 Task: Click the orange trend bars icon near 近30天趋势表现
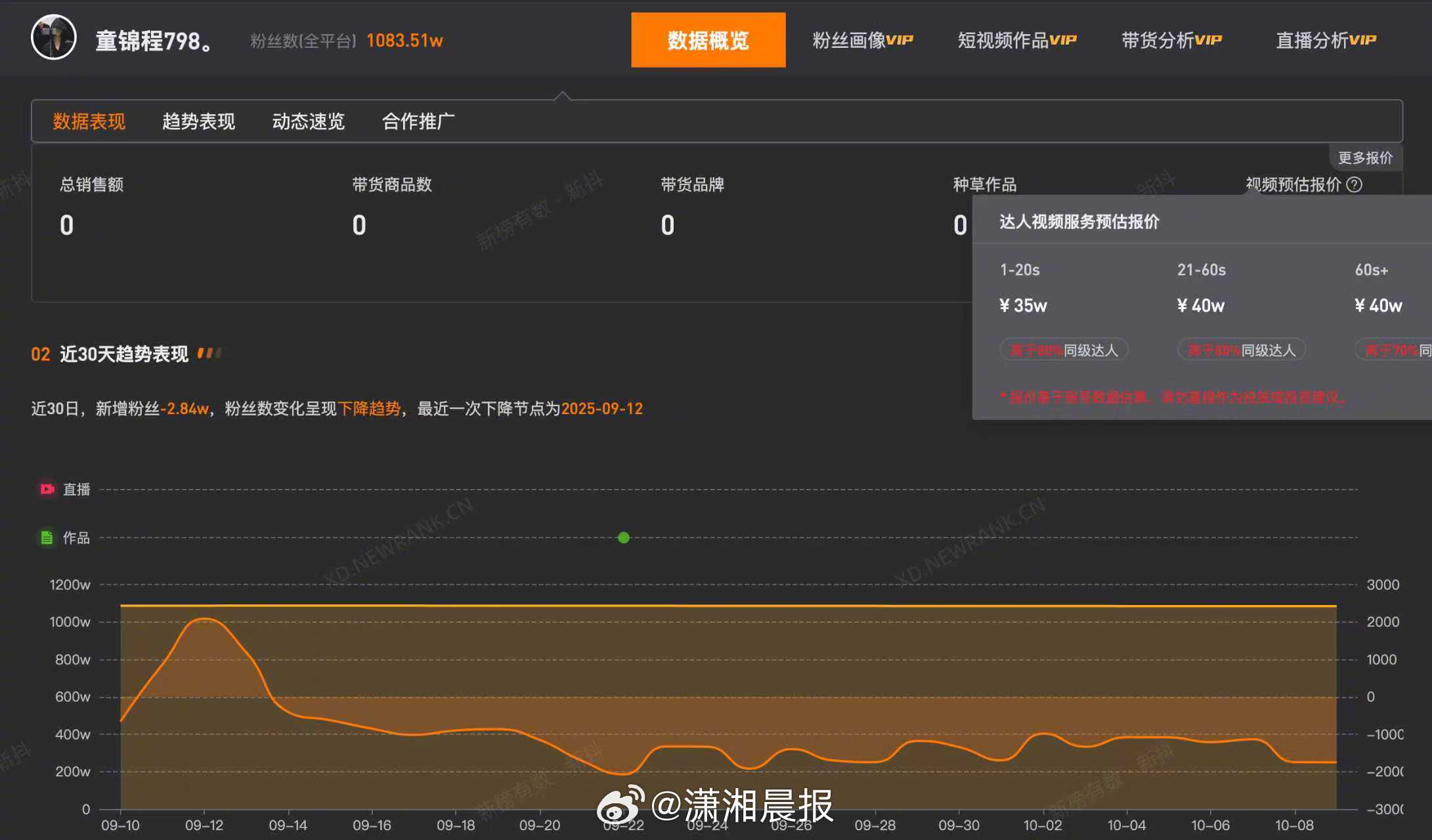tap(209, 354)
